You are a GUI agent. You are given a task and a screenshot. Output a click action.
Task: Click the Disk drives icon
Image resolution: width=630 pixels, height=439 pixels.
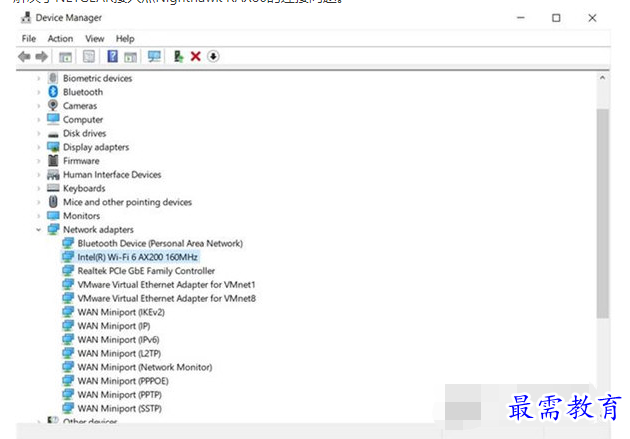tap(53, 134)
